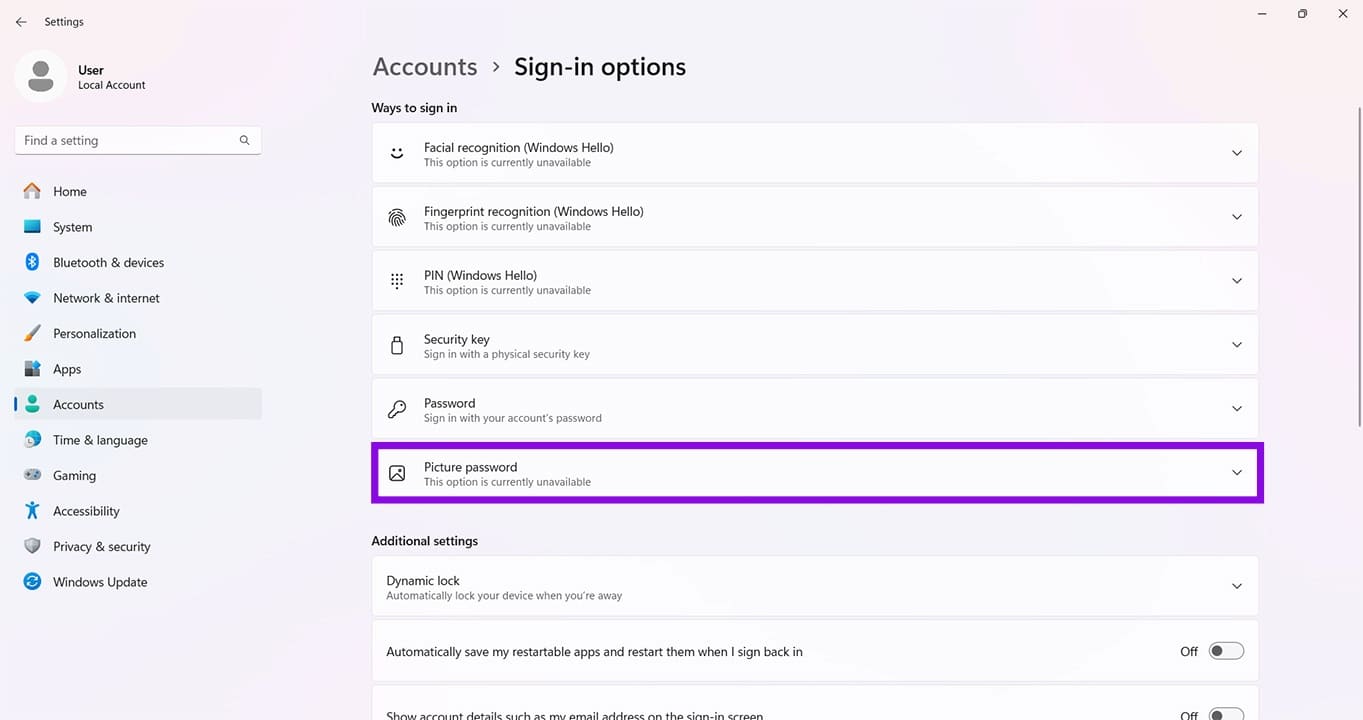The width and height of the screenshot is (1363, 720).
Task: Click the security key USB icon
Action: pyautogui.click(x=397, y=346)
